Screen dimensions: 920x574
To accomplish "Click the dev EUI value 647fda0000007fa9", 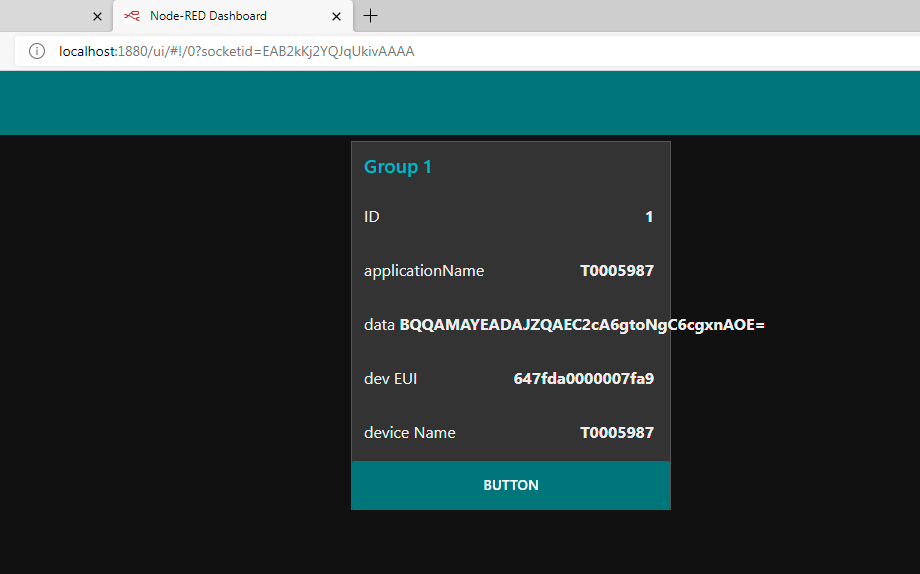I will click(x=584, y=379).
